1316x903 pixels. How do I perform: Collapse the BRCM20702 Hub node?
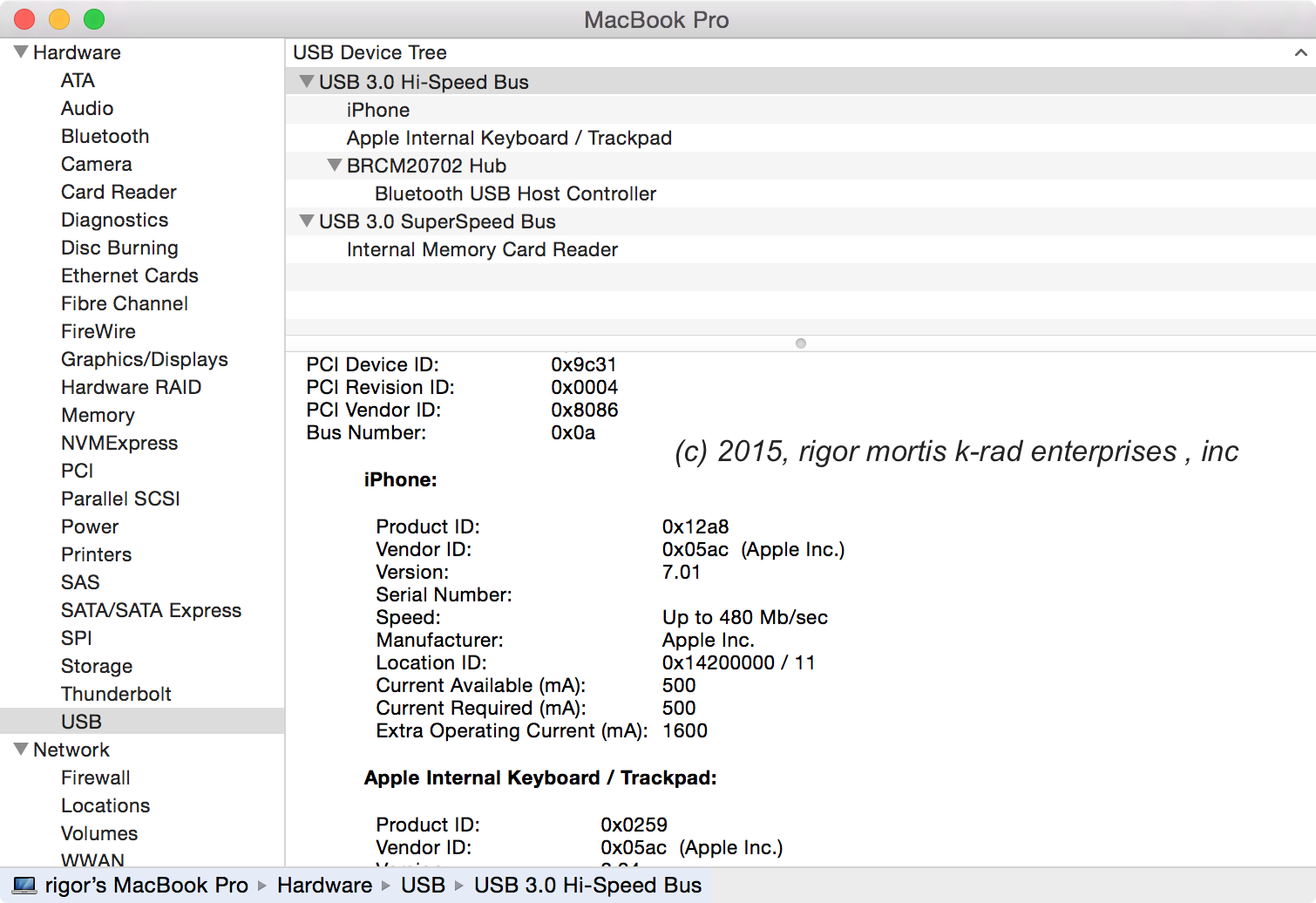334,165
